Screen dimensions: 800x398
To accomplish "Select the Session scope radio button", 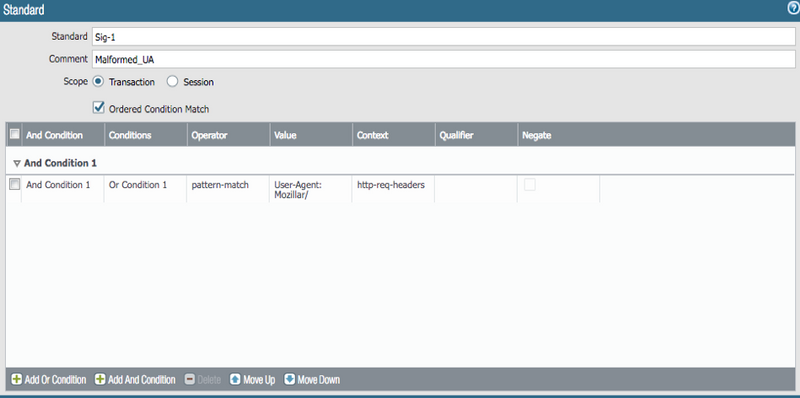I will point(172,81).
